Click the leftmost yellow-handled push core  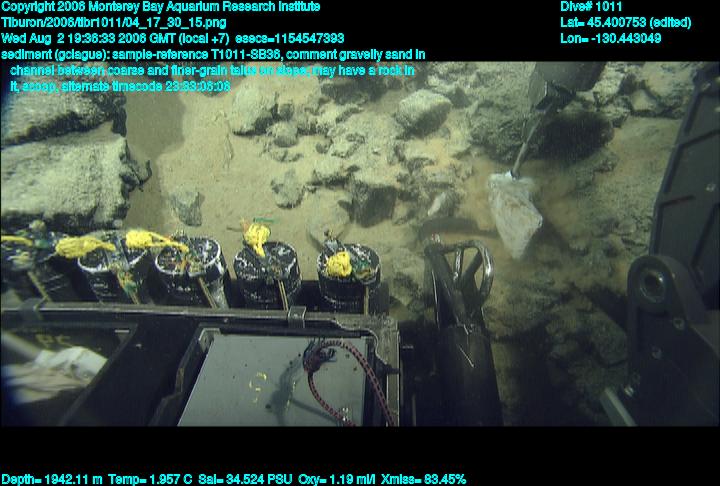[25, 260]
